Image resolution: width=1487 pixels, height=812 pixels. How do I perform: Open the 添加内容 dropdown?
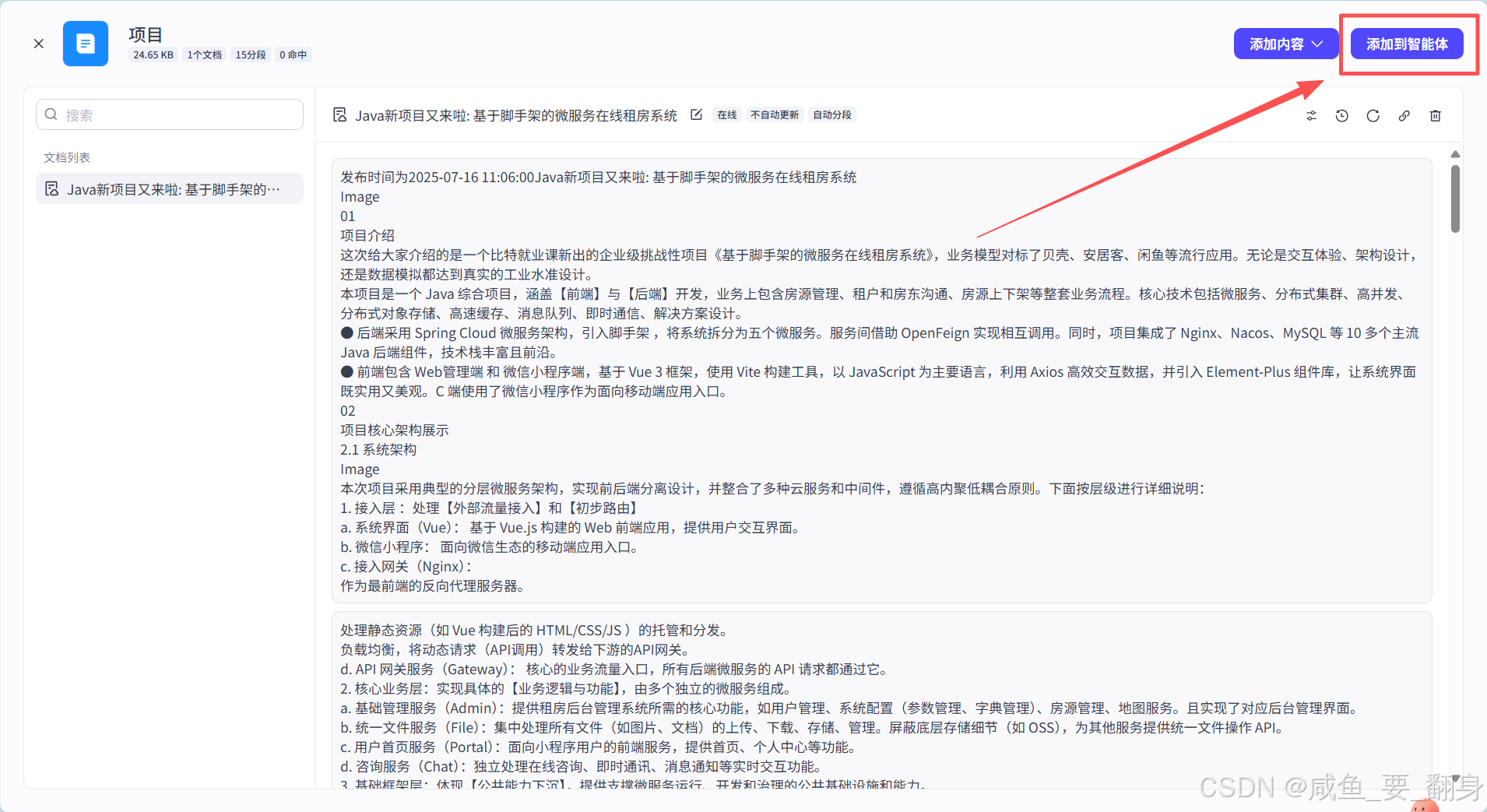pos(1285,44)
